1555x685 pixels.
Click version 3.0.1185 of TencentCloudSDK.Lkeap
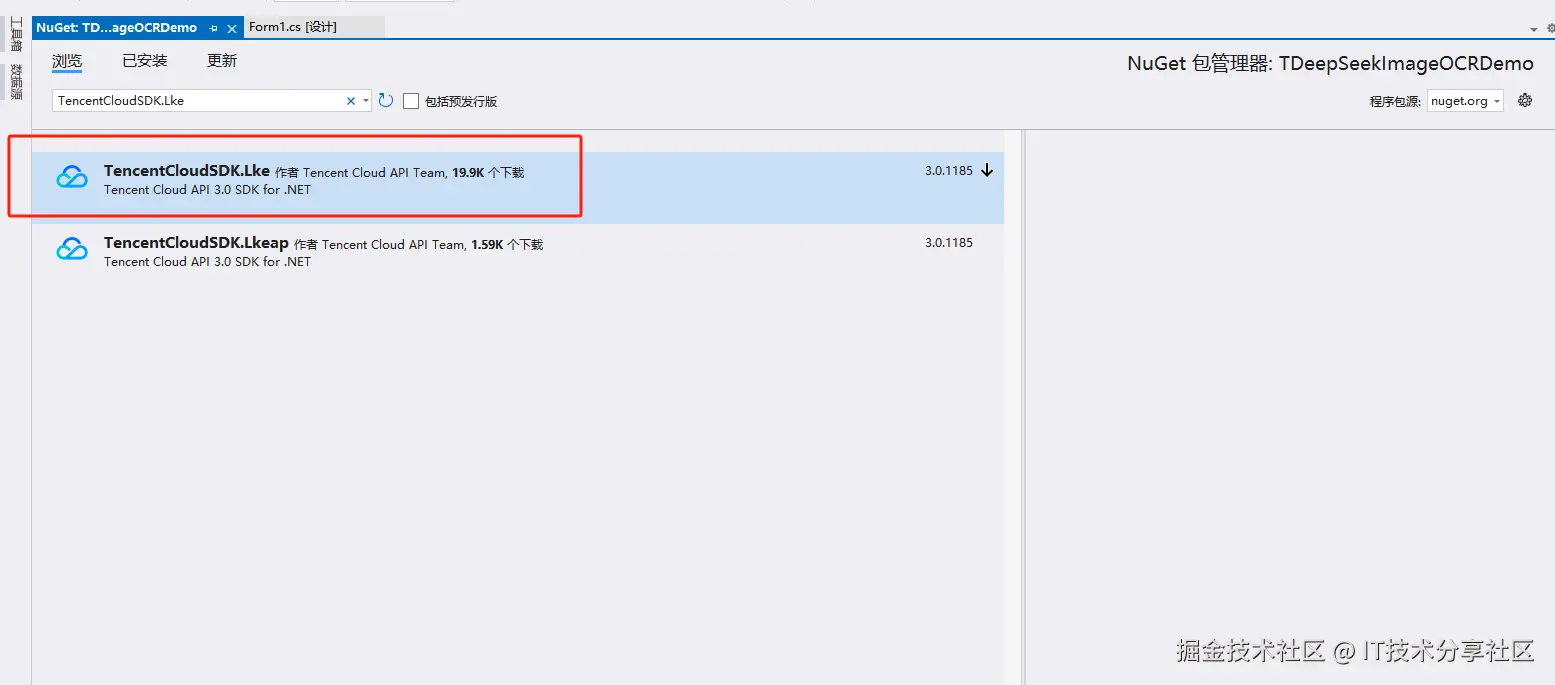pyautogui.click(x=949, y=243)
